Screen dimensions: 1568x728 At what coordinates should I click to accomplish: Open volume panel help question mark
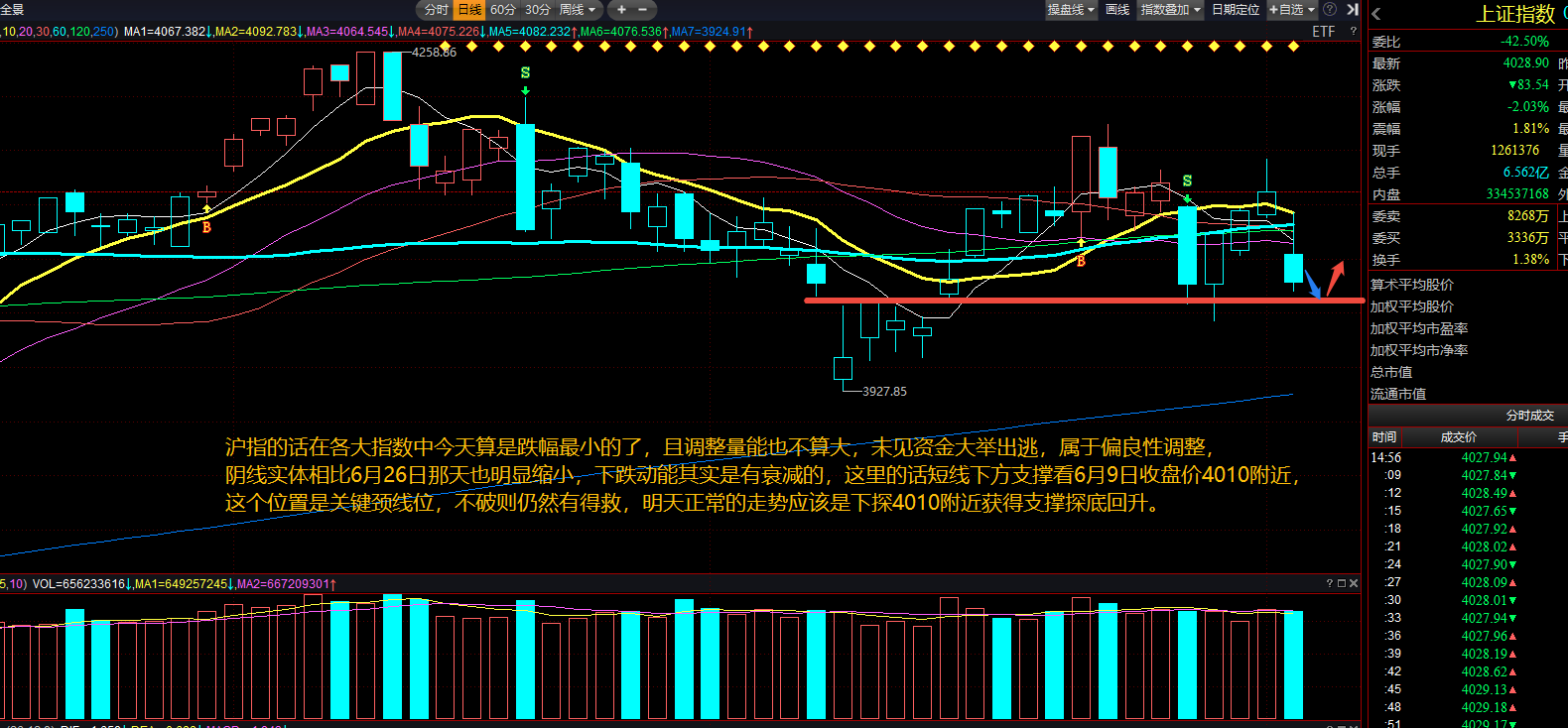click(x=1330, y=583)
